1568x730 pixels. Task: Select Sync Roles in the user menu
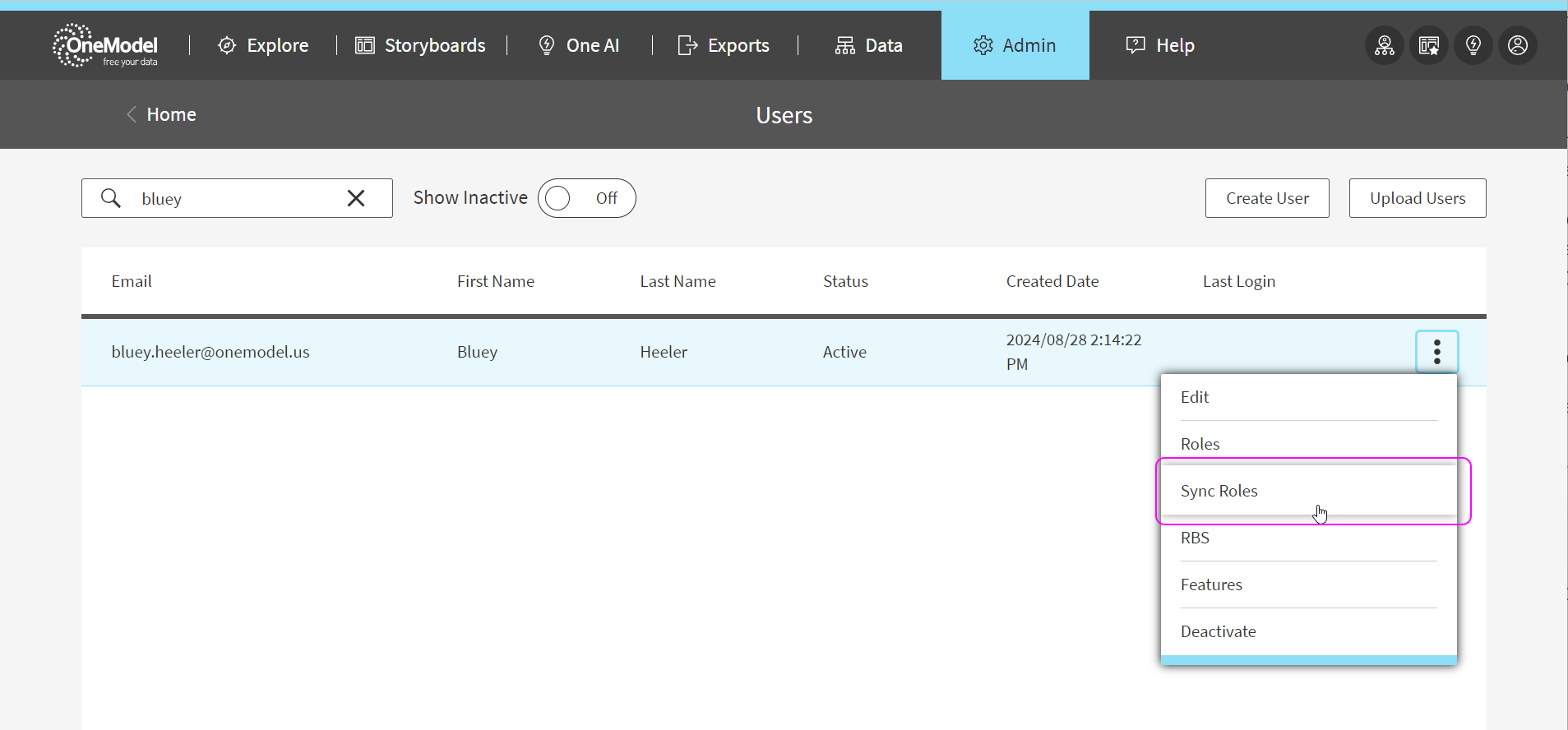(x=1309, y=491)
